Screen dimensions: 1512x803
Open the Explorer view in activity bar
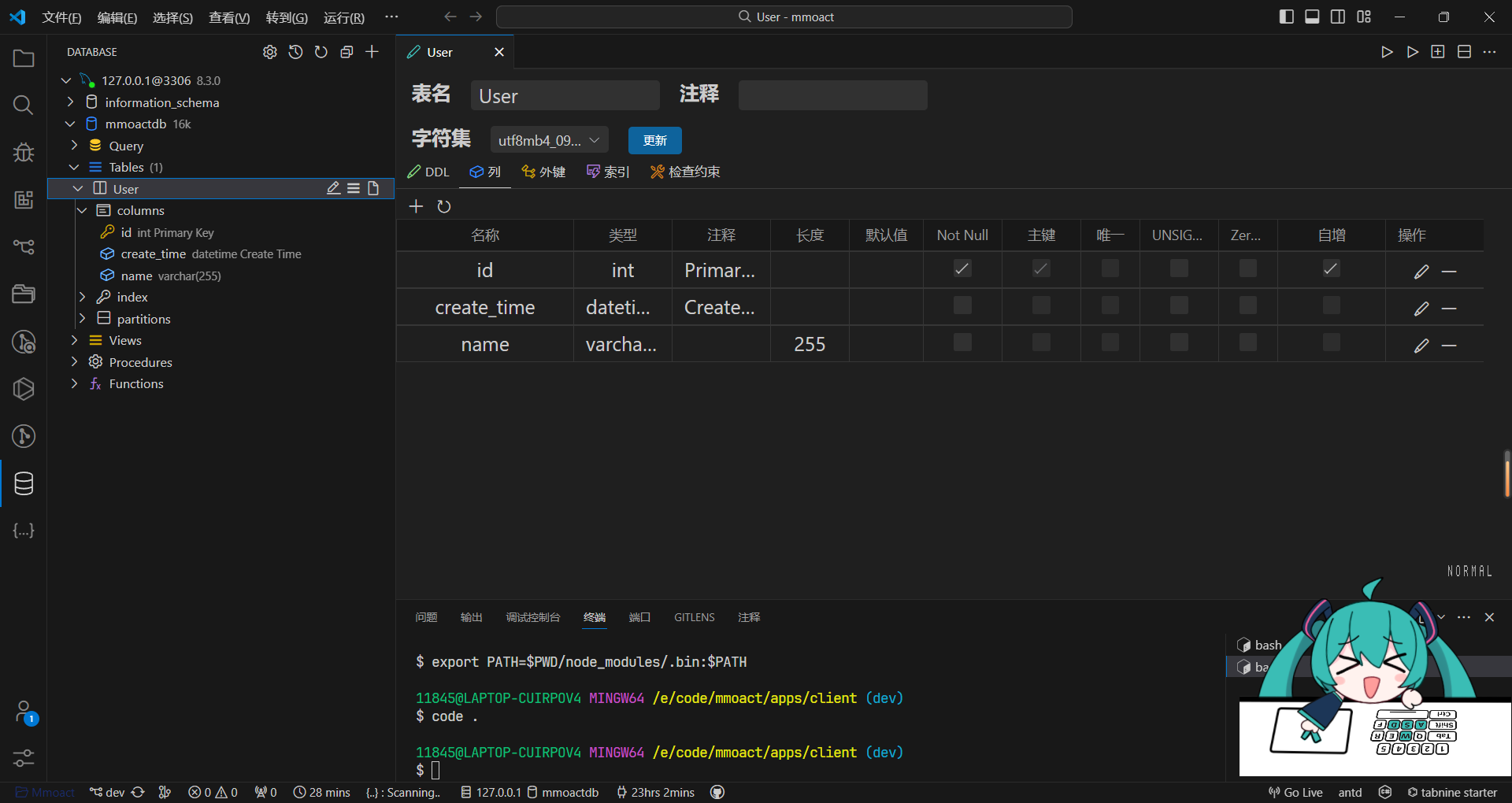click(24, 59)
